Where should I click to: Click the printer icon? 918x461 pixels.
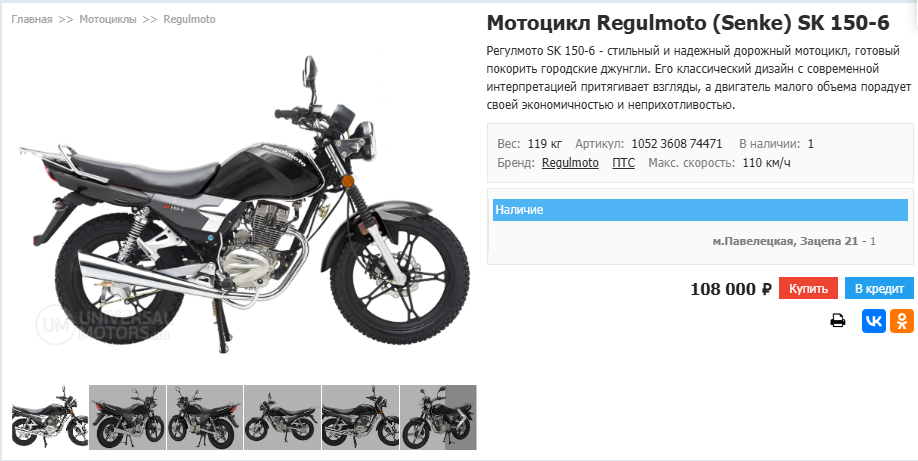tap(838, 321)
